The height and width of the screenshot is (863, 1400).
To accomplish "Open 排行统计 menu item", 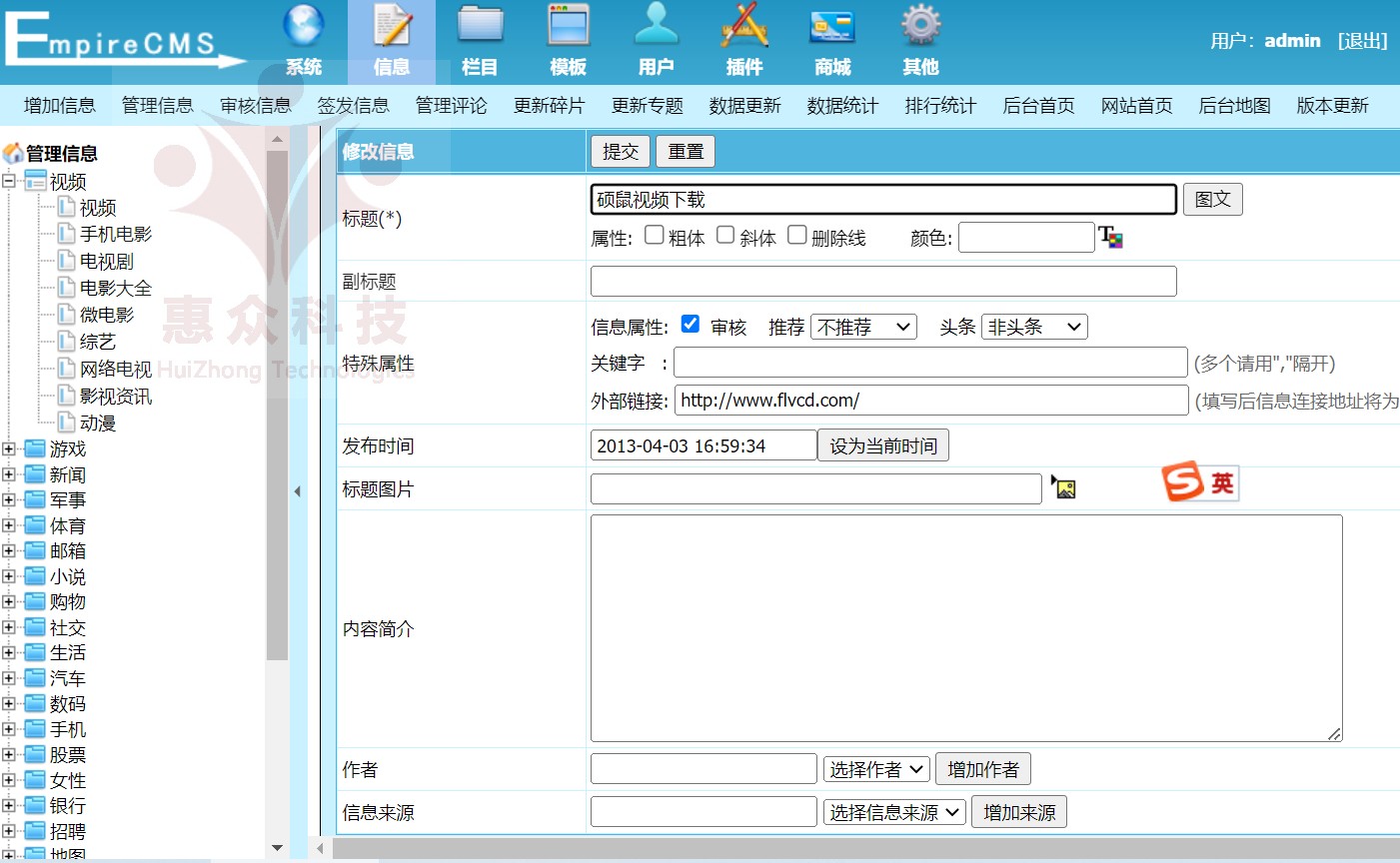I will (941, 106).
